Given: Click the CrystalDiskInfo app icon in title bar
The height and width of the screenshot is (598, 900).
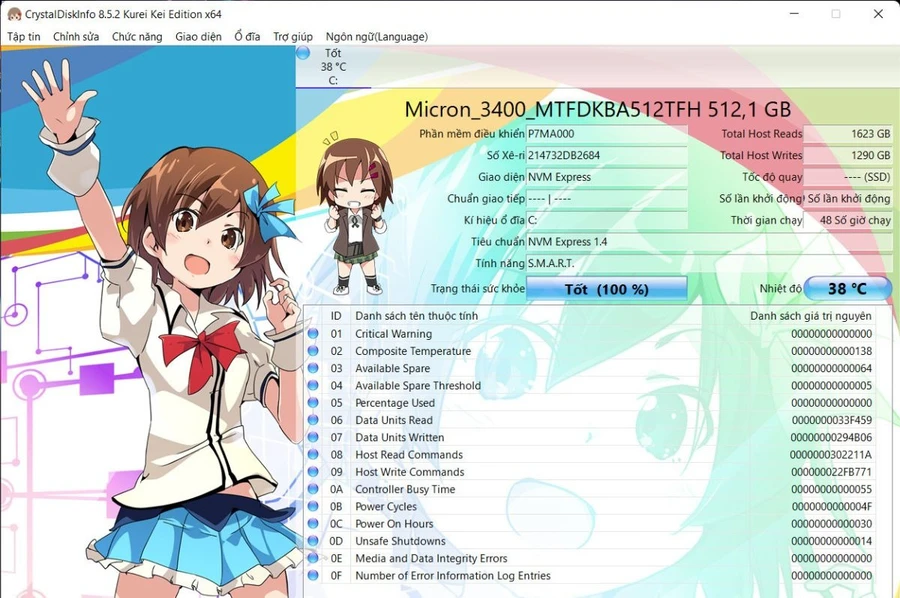Looking at the screenshot, I should [14, 14].
